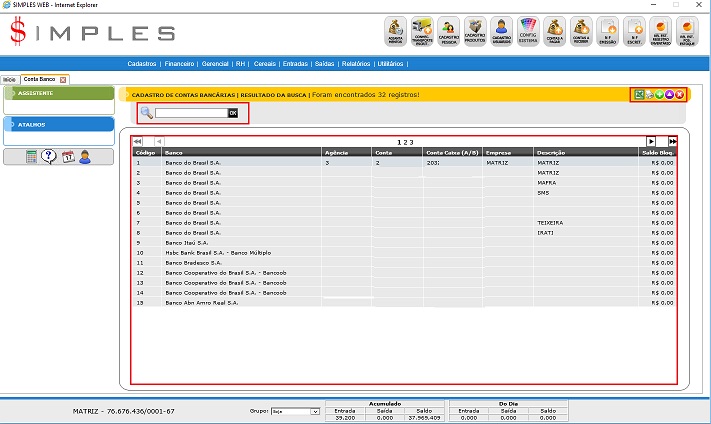Click the green add record icon
The width and height of the screenshot is (711, 424).
point(660,94)
